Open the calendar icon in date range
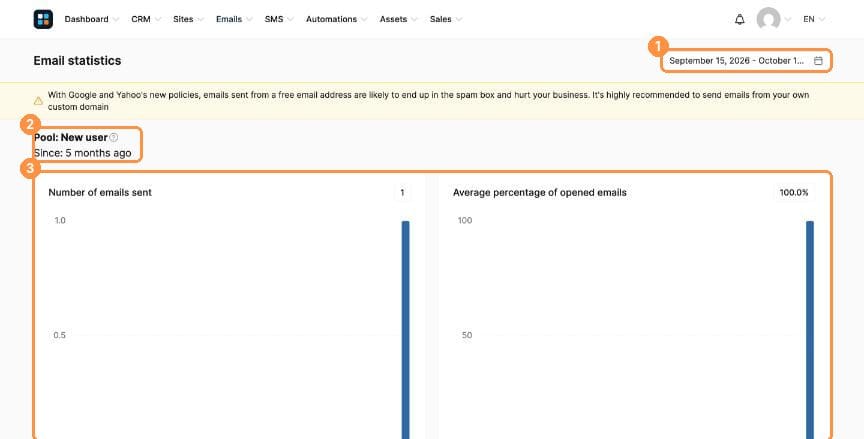The height and width of the screenshot is (439, 864). click(818, 61)
